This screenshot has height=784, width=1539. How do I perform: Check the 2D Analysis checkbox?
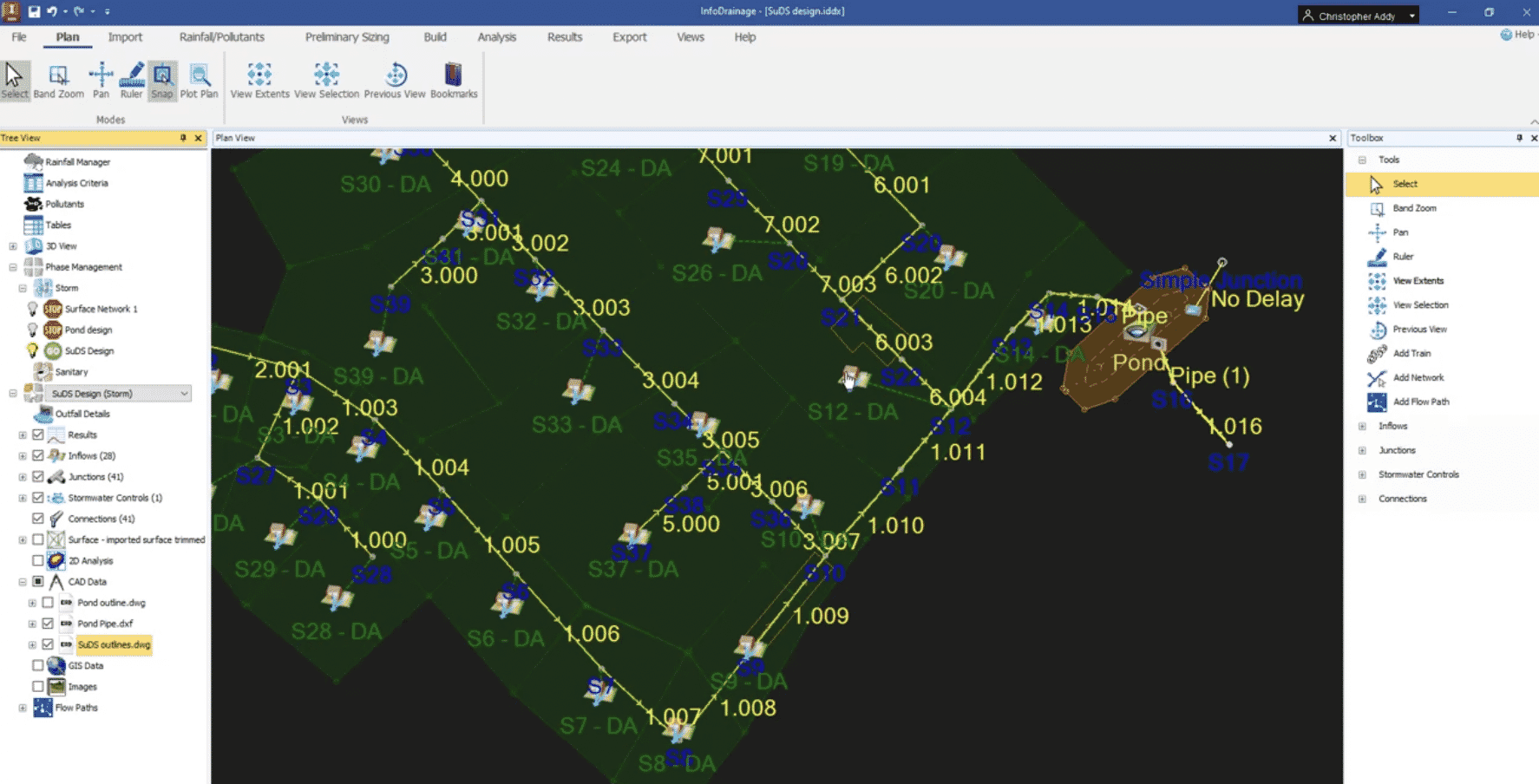[x=37, y=560]
